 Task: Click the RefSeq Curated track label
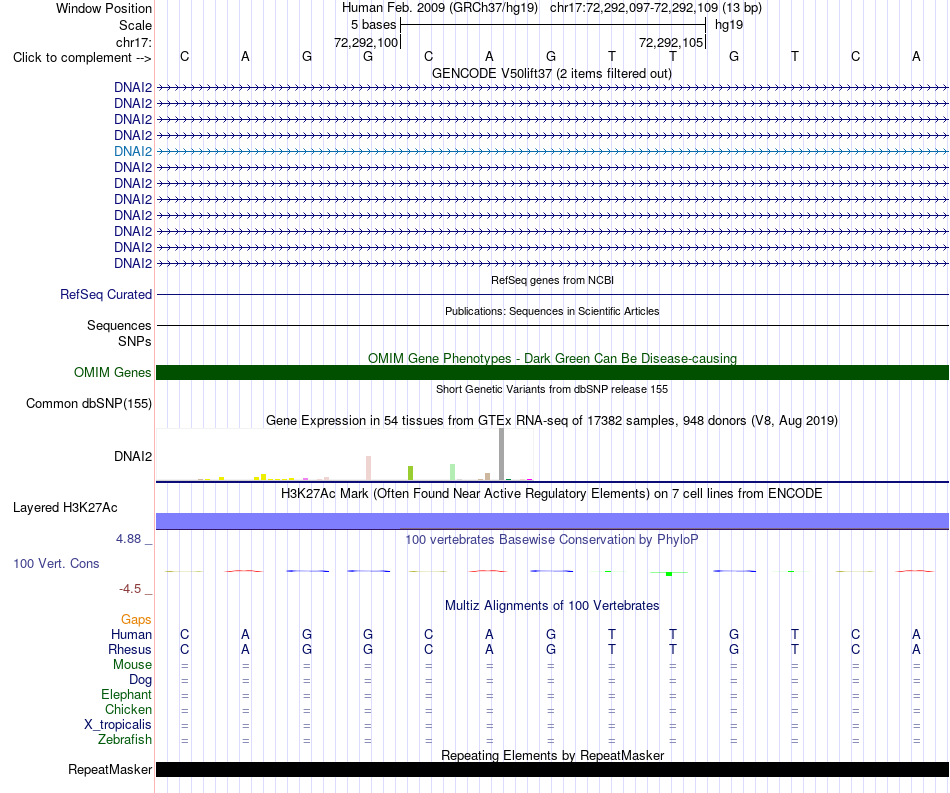pos(105,294)
